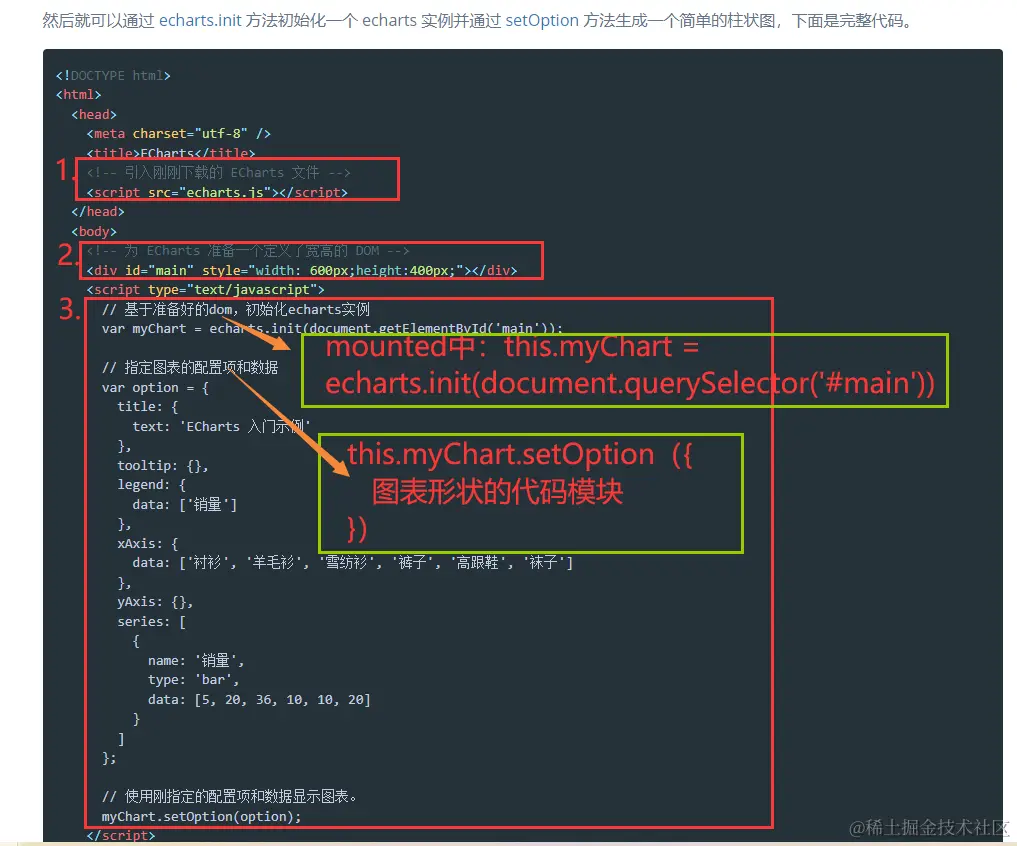This screenshot has width=1017, height=846.
Task: Click the comment 使用刚指定的配置项和数据显示图表
Action: pos(229,797)
